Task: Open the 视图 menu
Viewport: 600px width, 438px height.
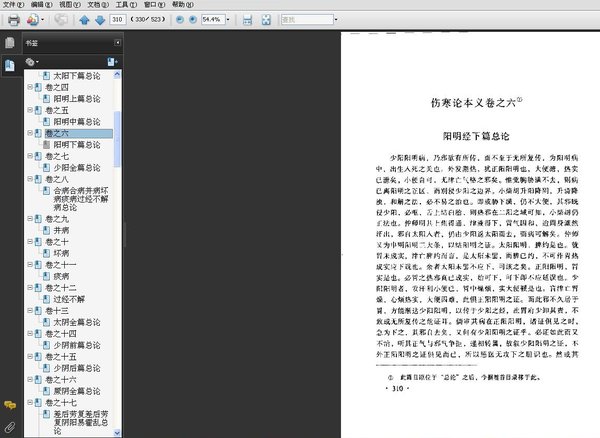Action: (70, 5)
